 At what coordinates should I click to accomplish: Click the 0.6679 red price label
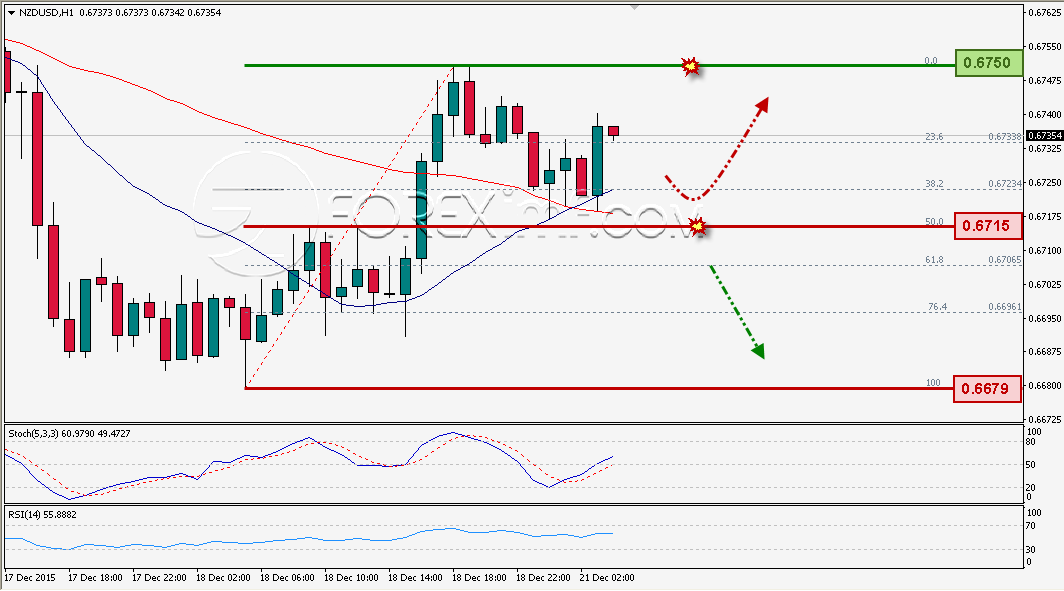tap(987, 389)
